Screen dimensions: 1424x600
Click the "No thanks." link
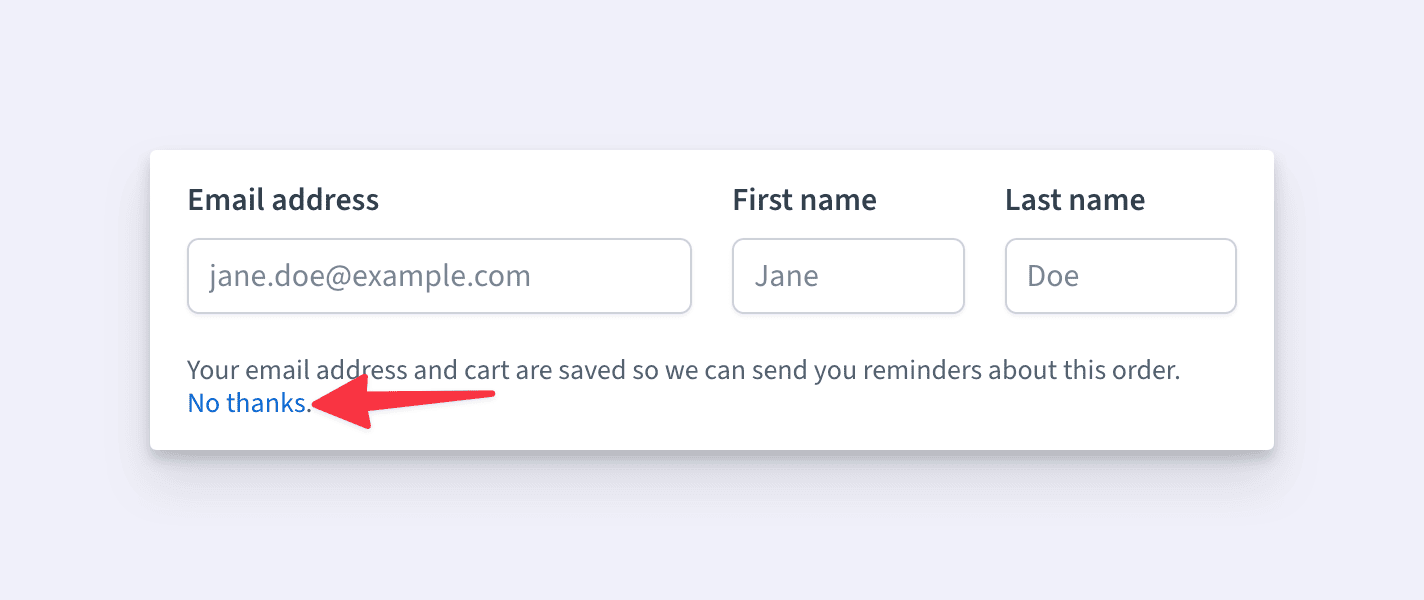pyautogui.click(x=249, y=403)
